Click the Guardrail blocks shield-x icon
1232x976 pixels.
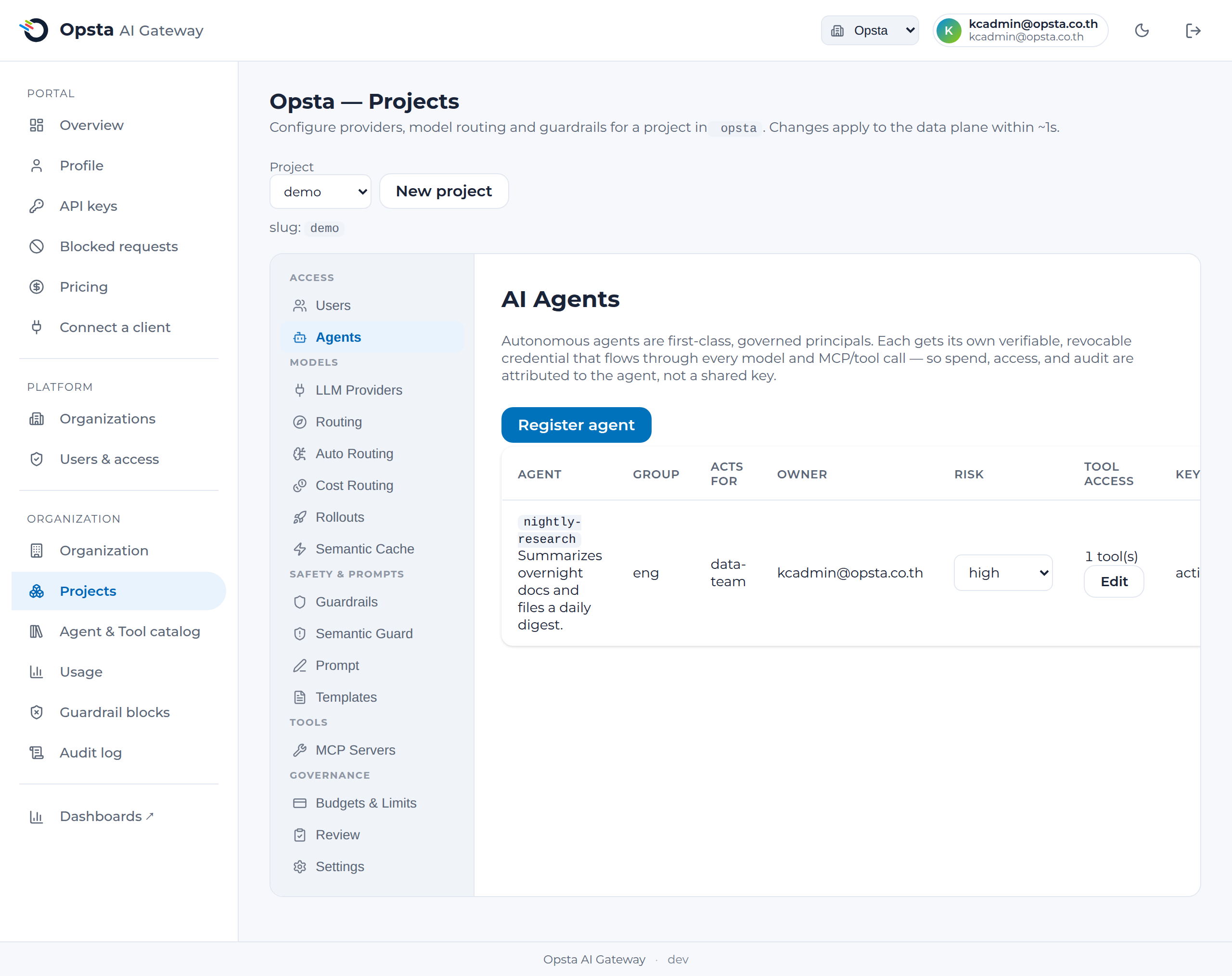(x=37, y=713)
